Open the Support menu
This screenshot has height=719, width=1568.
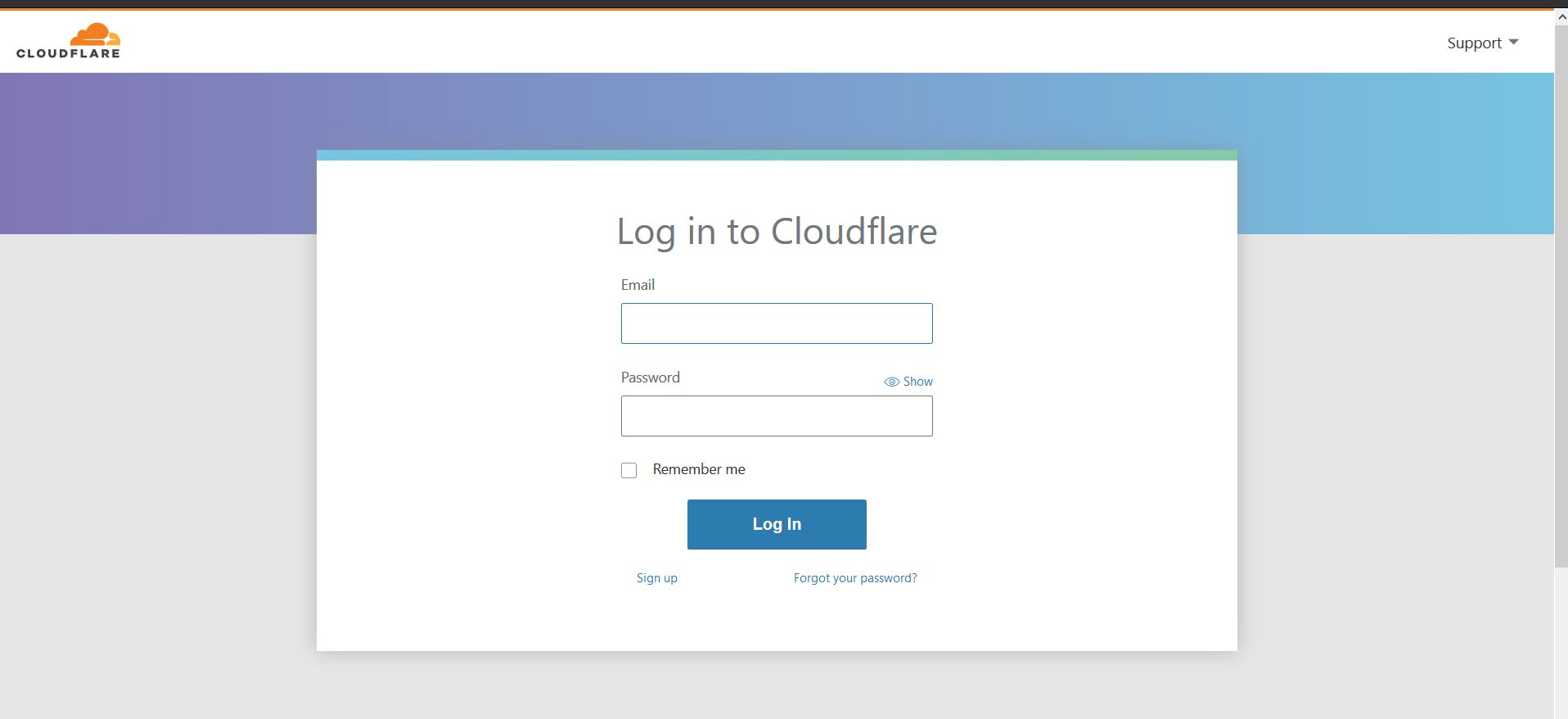(1474, 43)
